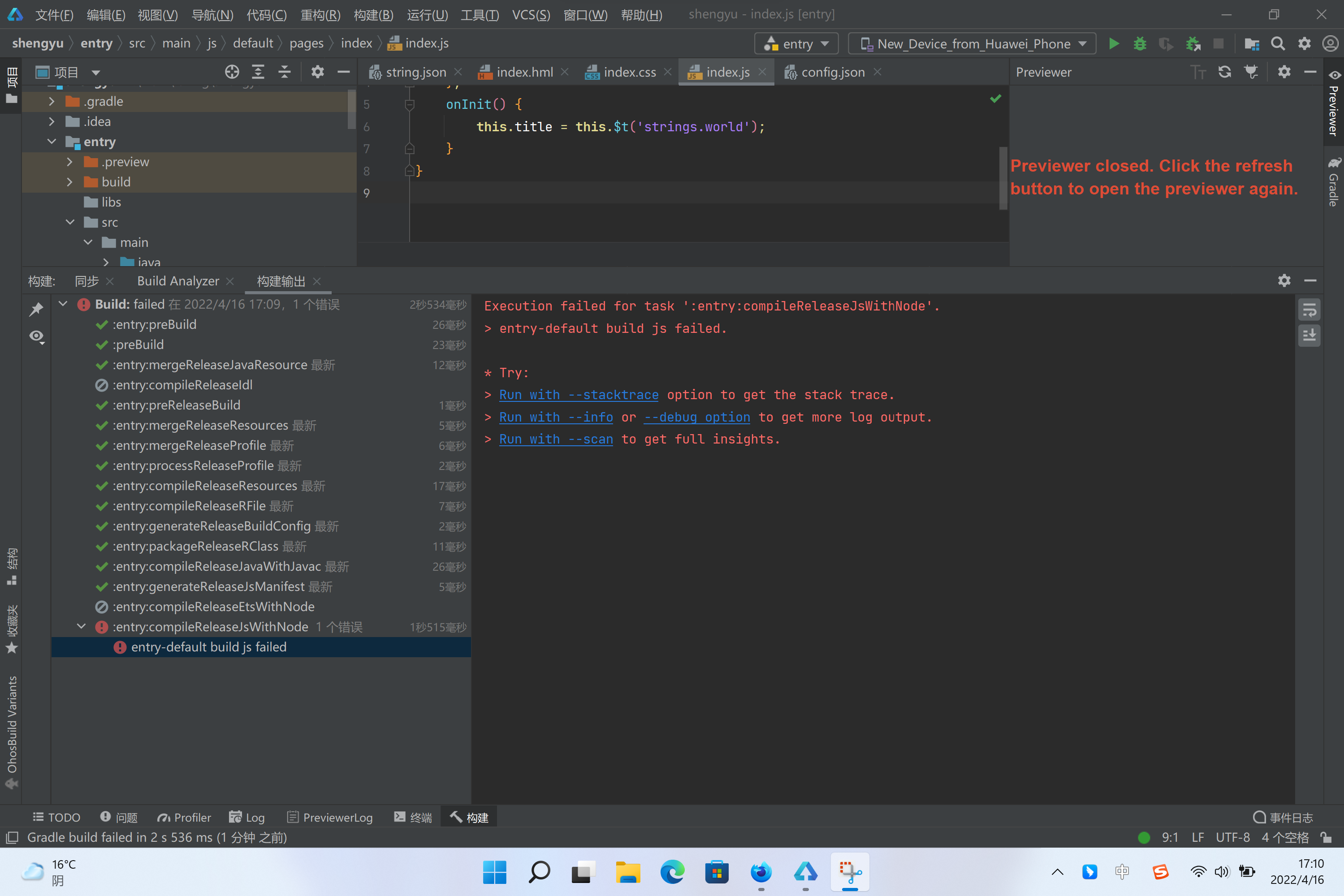This screenshot has height=896, width=1344.
Task: Expand the .gradle folder
Action: coord(52,101)
